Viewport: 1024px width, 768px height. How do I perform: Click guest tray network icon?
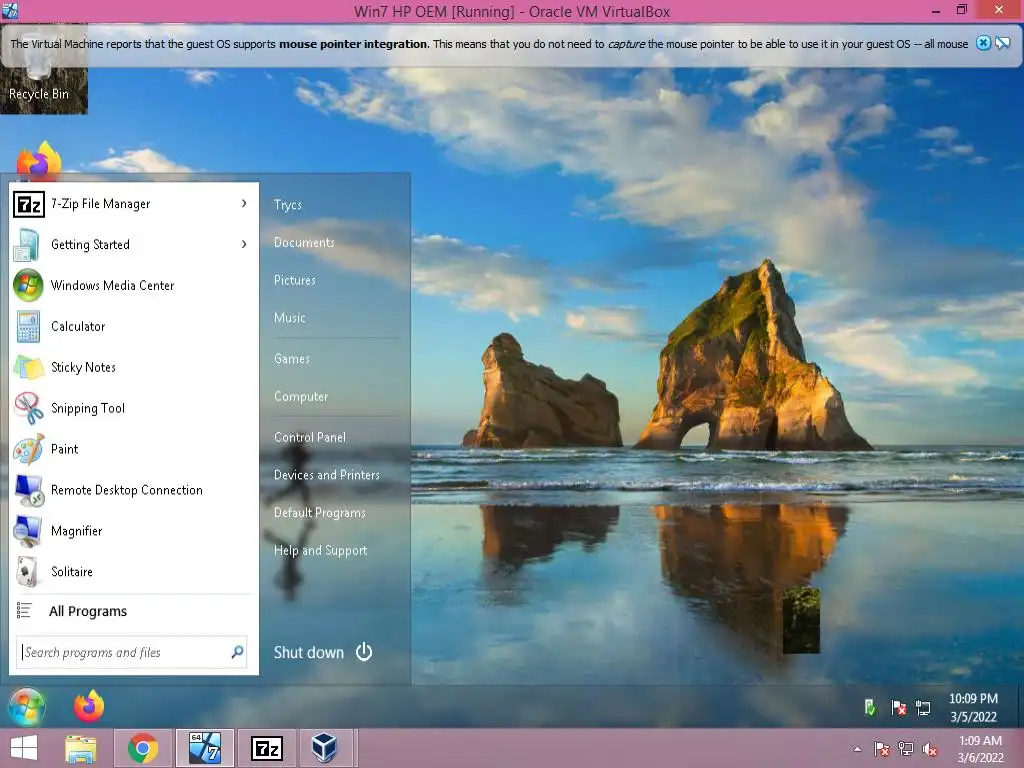pos(923,707)
